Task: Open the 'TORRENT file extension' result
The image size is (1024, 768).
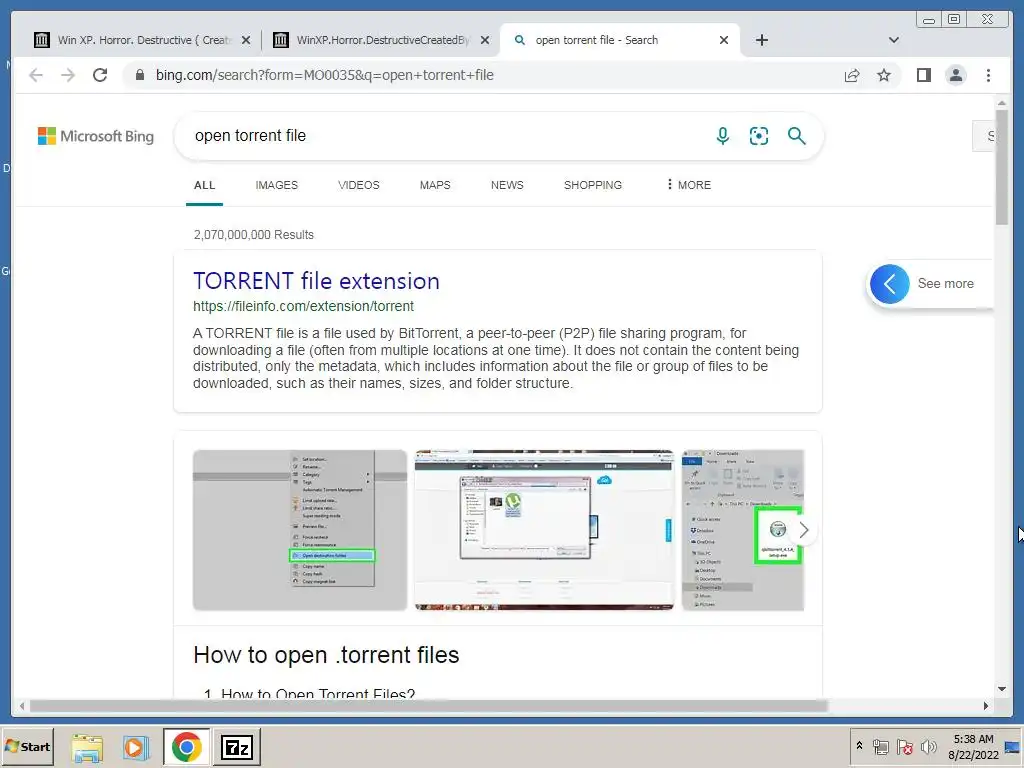Action: click(316, 281)
